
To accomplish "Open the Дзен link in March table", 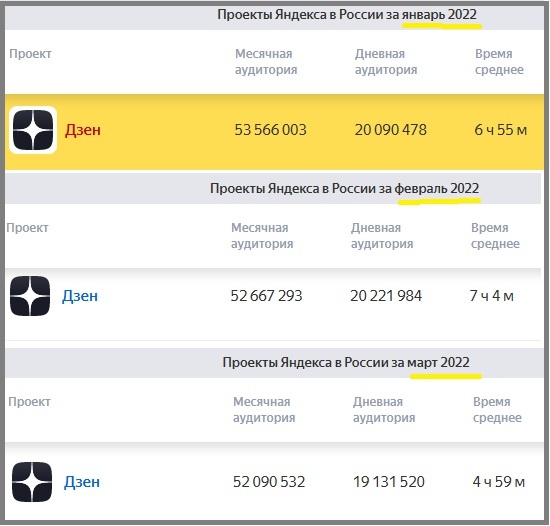I will [82, 482].
